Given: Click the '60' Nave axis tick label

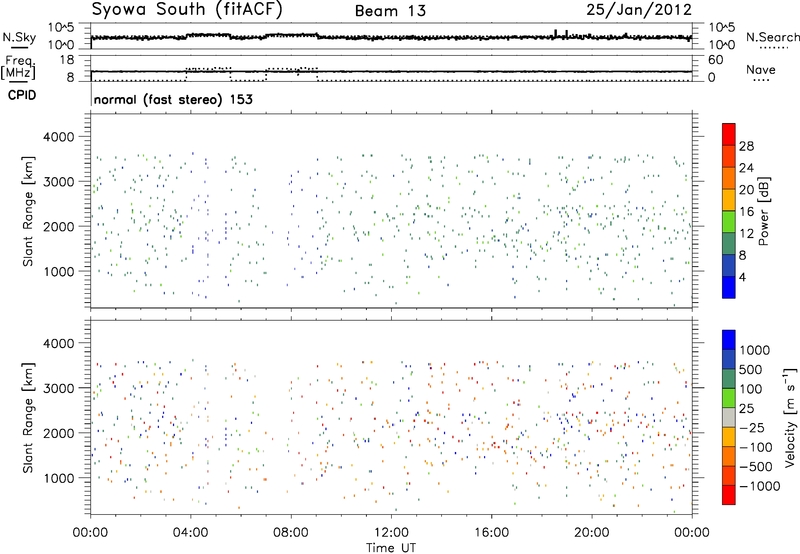Looking at the screenshot, I should click(715, 60).
